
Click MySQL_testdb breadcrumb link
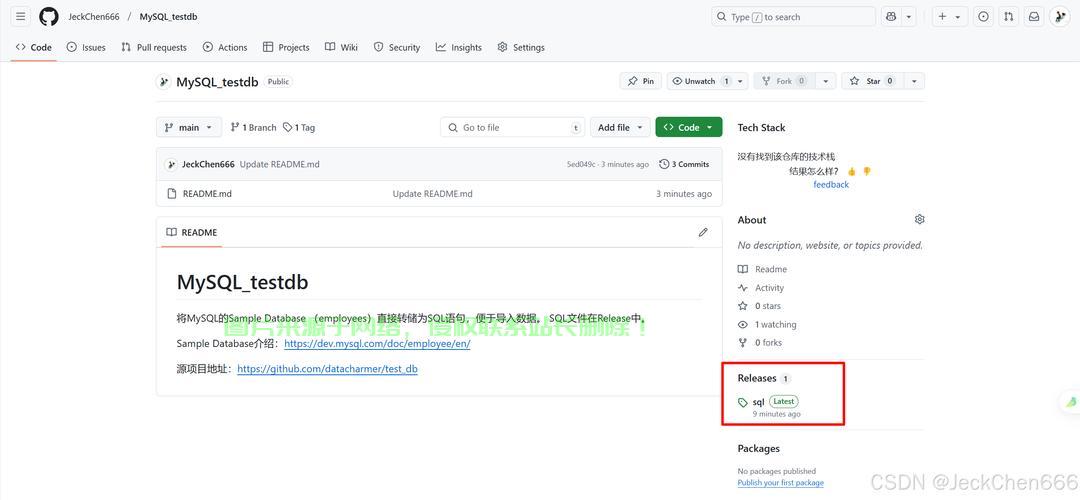(168, 17)
